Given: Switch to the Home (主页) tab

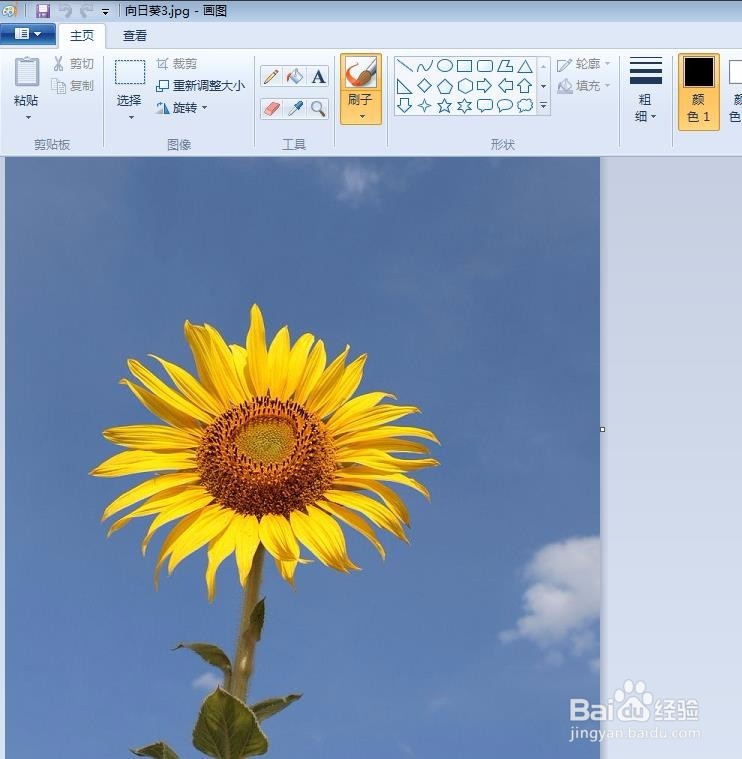Looking at the screenshot, I should [x=82, y=36].
